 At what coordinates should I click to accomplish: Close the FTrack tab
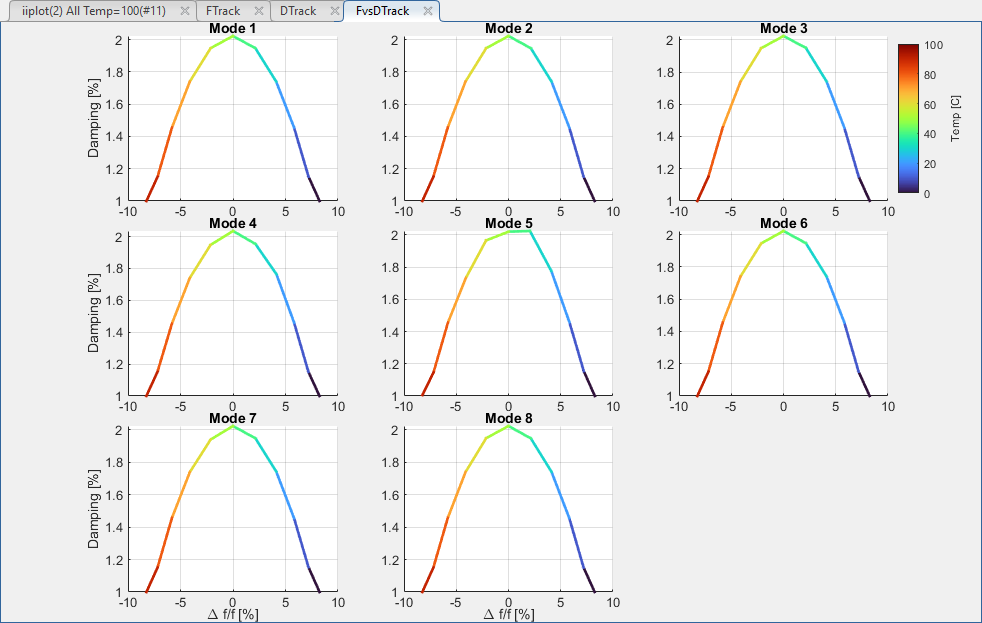click(x=259, y=11)
